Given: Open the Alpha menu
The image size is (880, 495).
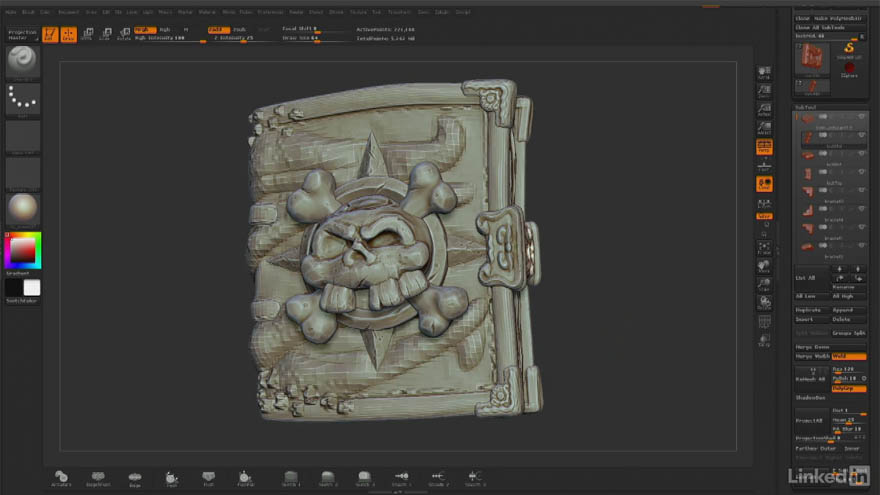Looking at the screenshot, I should (11, 12).
